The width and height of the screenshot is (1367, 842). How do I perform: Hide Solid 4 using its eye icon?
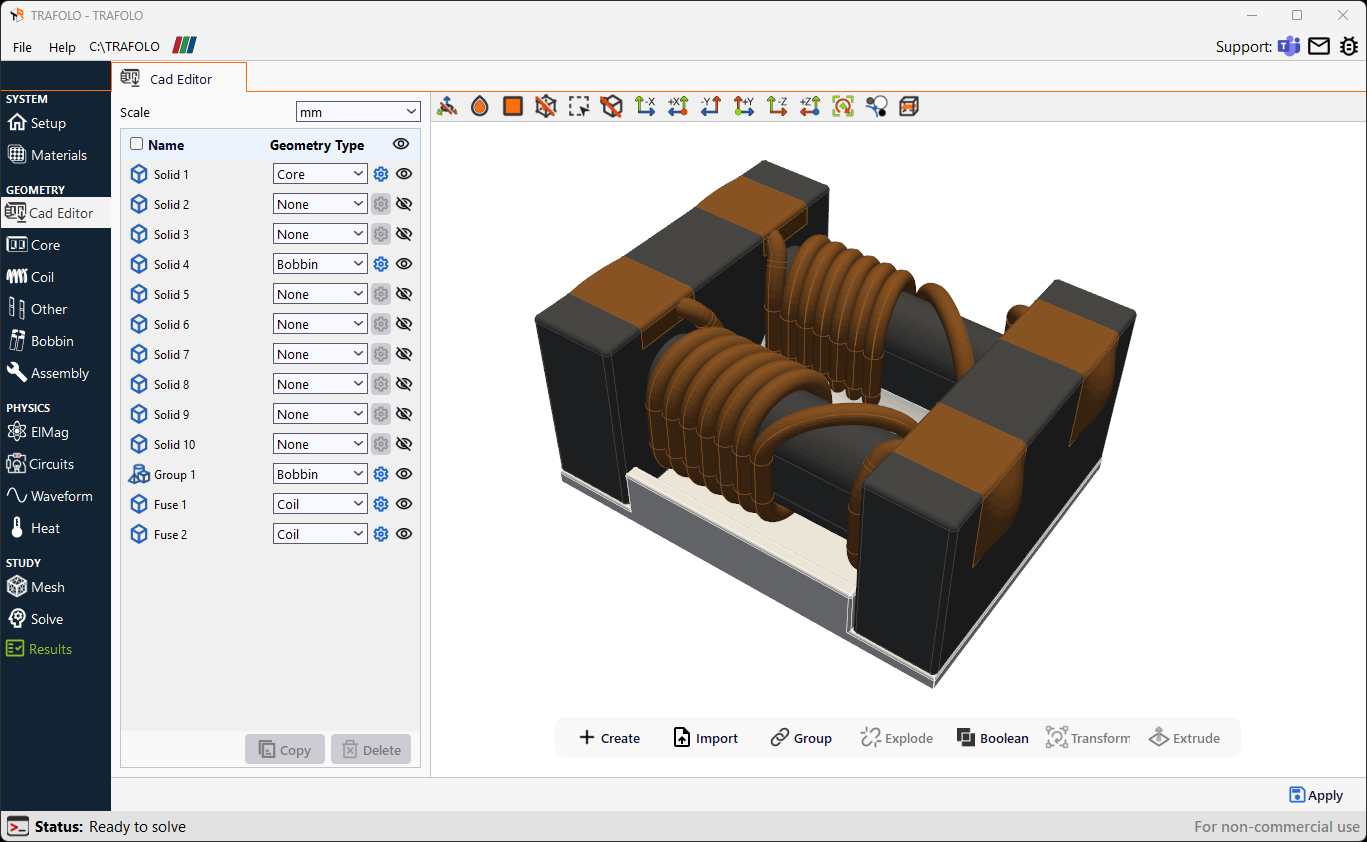404,264
